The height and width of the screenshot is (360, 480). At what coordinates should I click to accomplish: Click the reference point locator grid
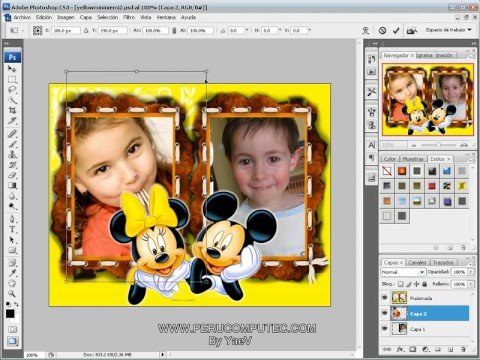pyautogui.click(x=37, y=30)
